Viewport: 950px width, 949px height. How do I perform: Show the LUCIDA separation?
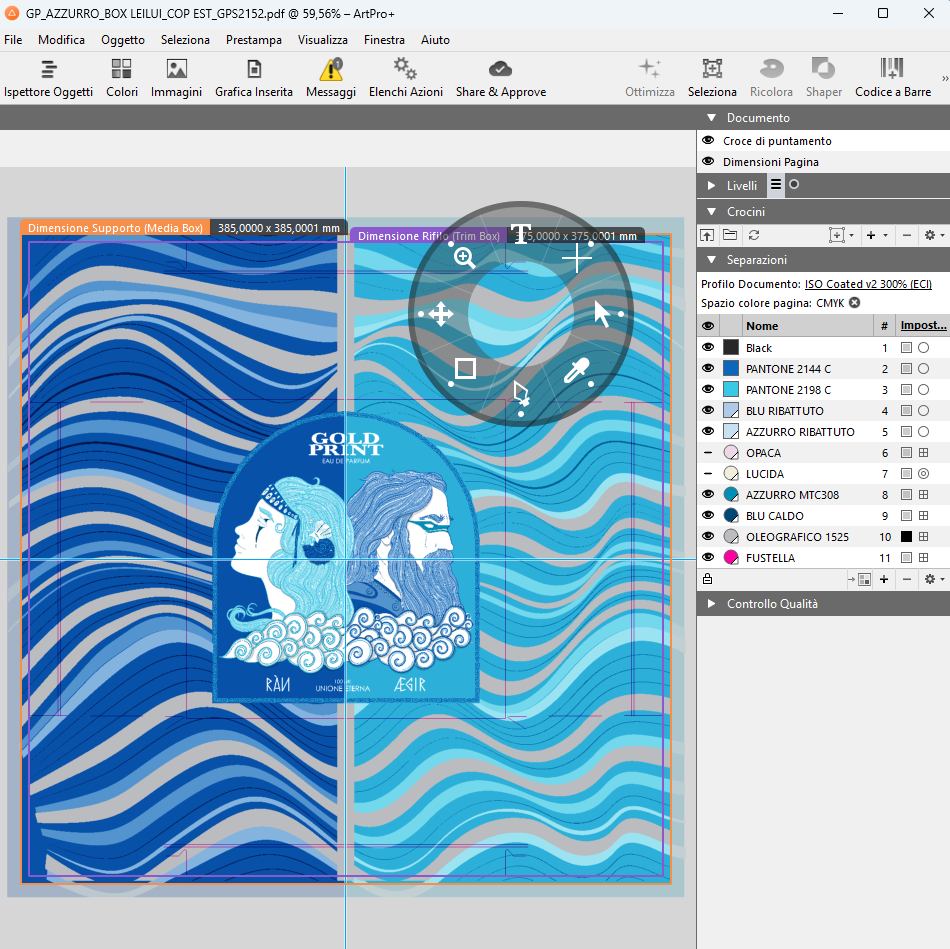click(x=708, y=473)
